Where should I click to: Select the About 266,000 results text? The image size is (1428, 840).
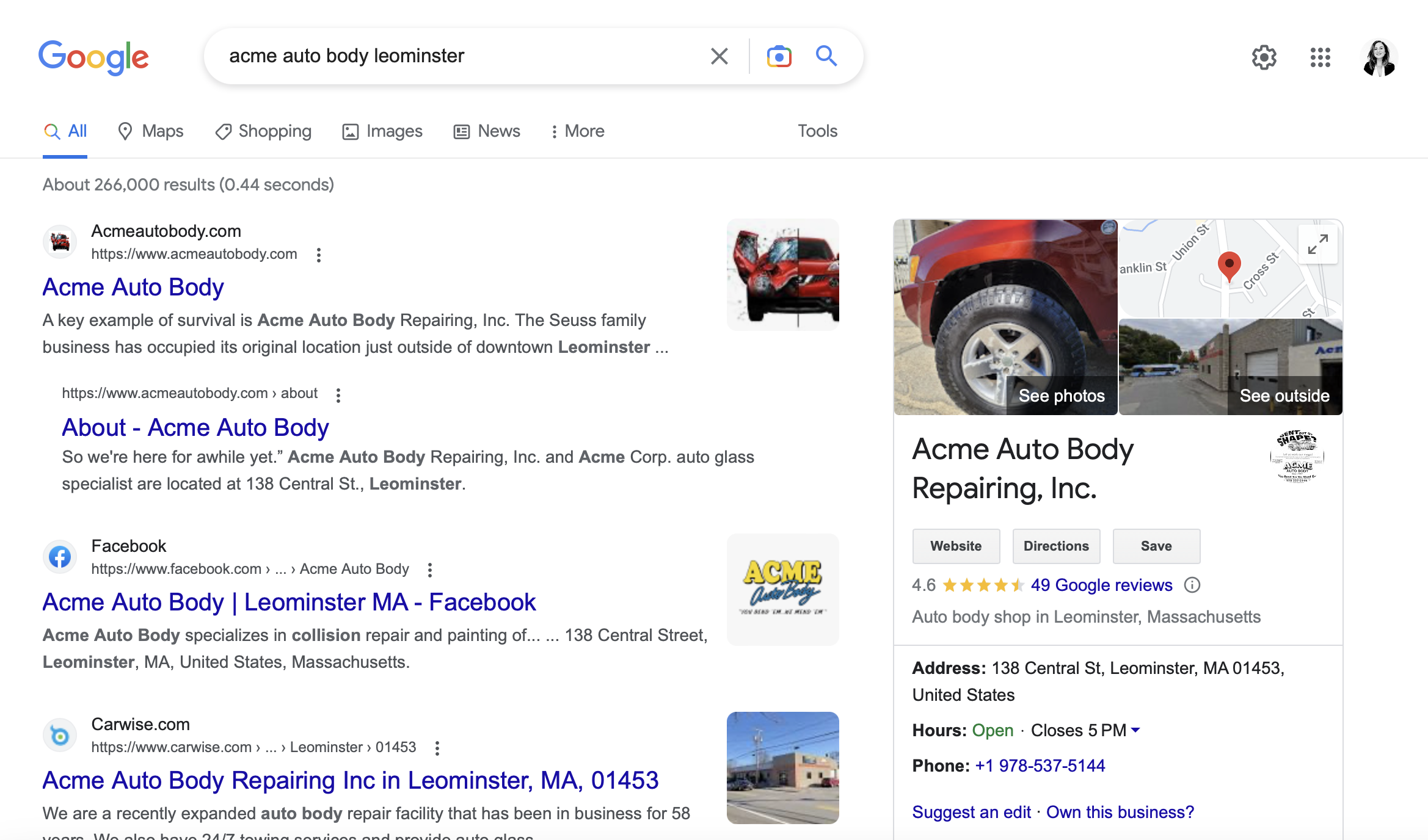click(x=188, y=185)
